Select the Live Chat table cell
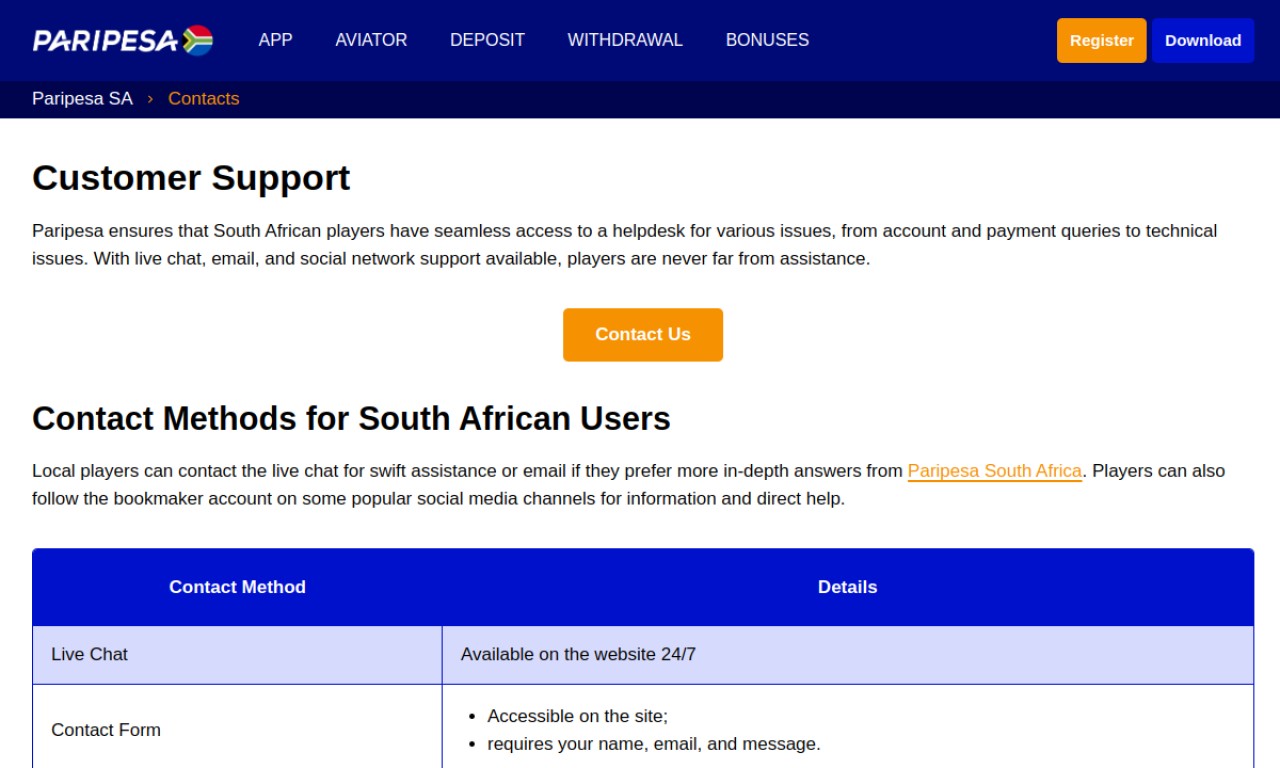The height and width of the screenshot is (768, 1280). tap(237, 655)
